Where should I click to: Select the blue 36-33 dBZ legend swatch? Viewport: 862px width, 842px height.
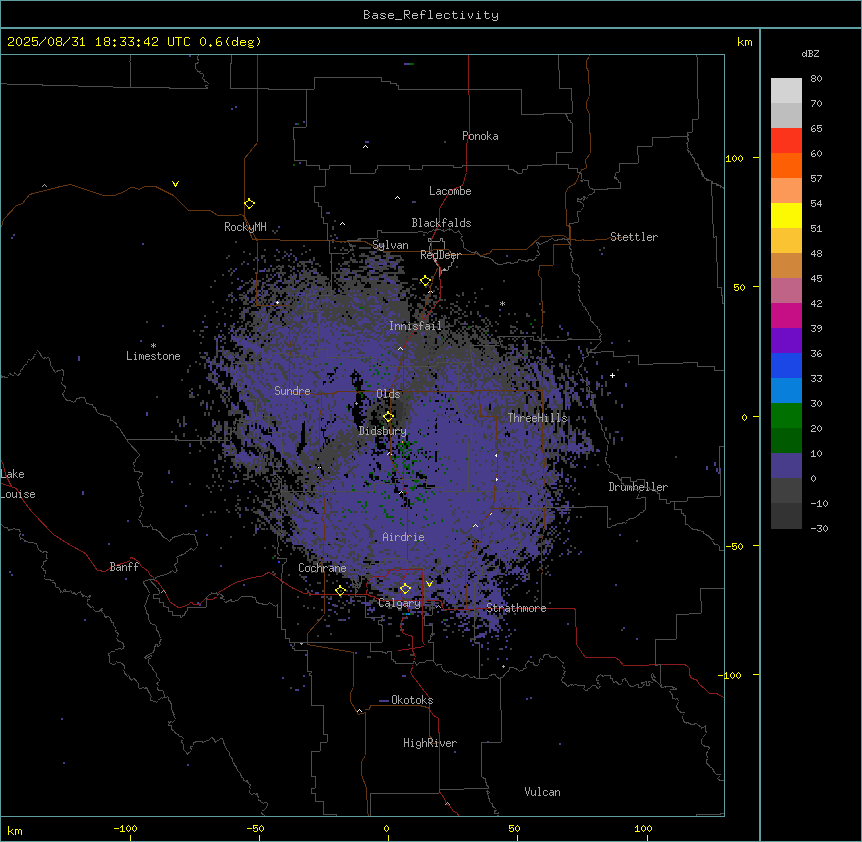point(786,365)
